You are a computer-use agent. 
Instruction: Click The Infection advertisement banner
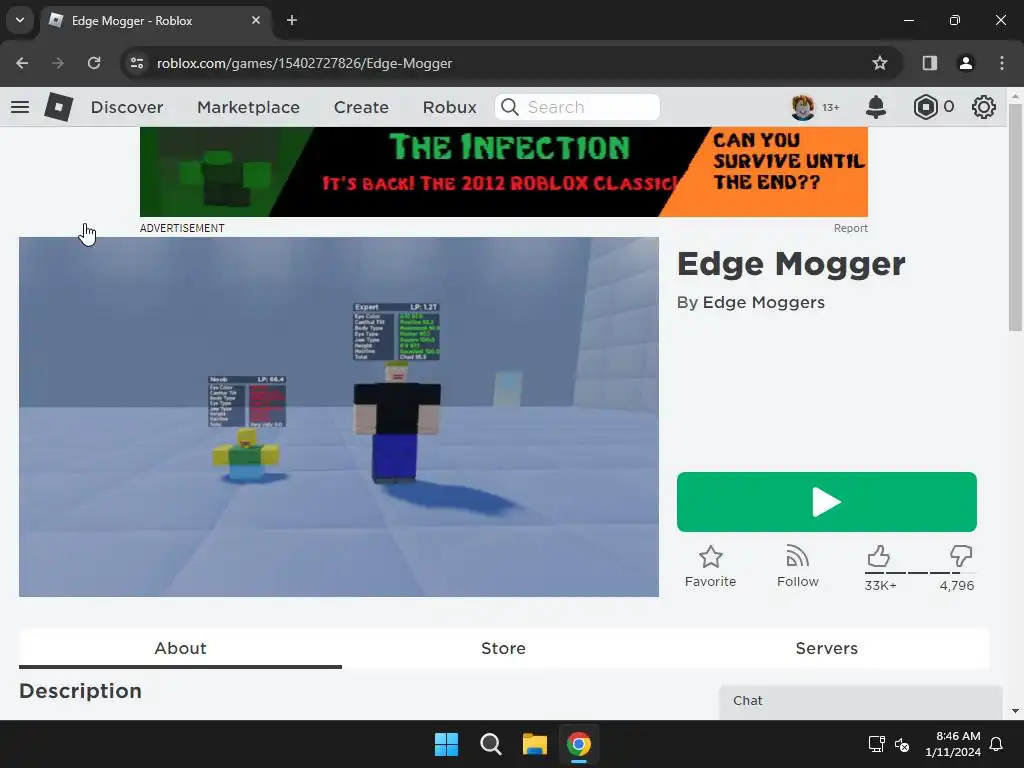tap(504, 172)
